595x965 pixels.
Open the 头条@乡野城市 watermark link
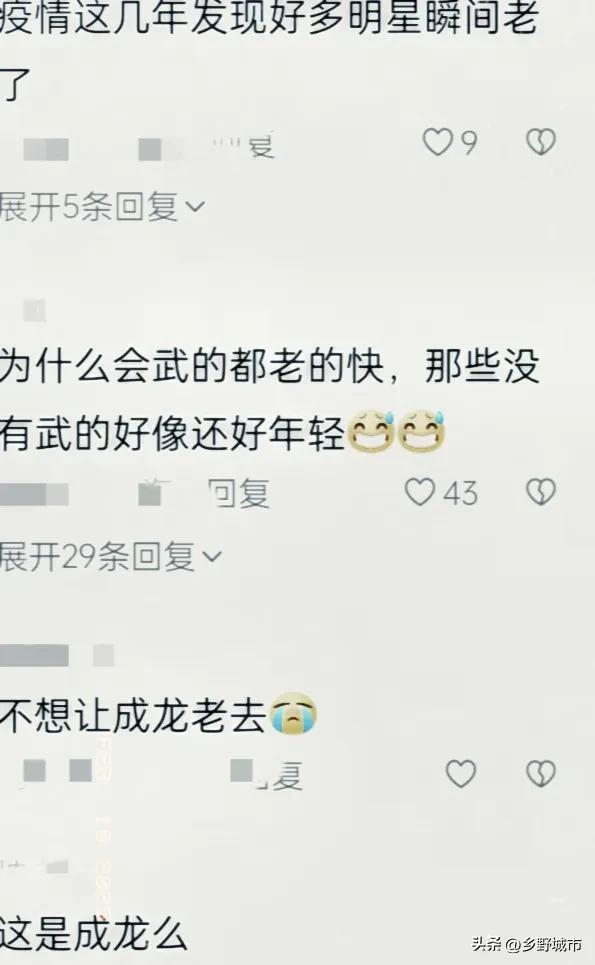(527, 944)
